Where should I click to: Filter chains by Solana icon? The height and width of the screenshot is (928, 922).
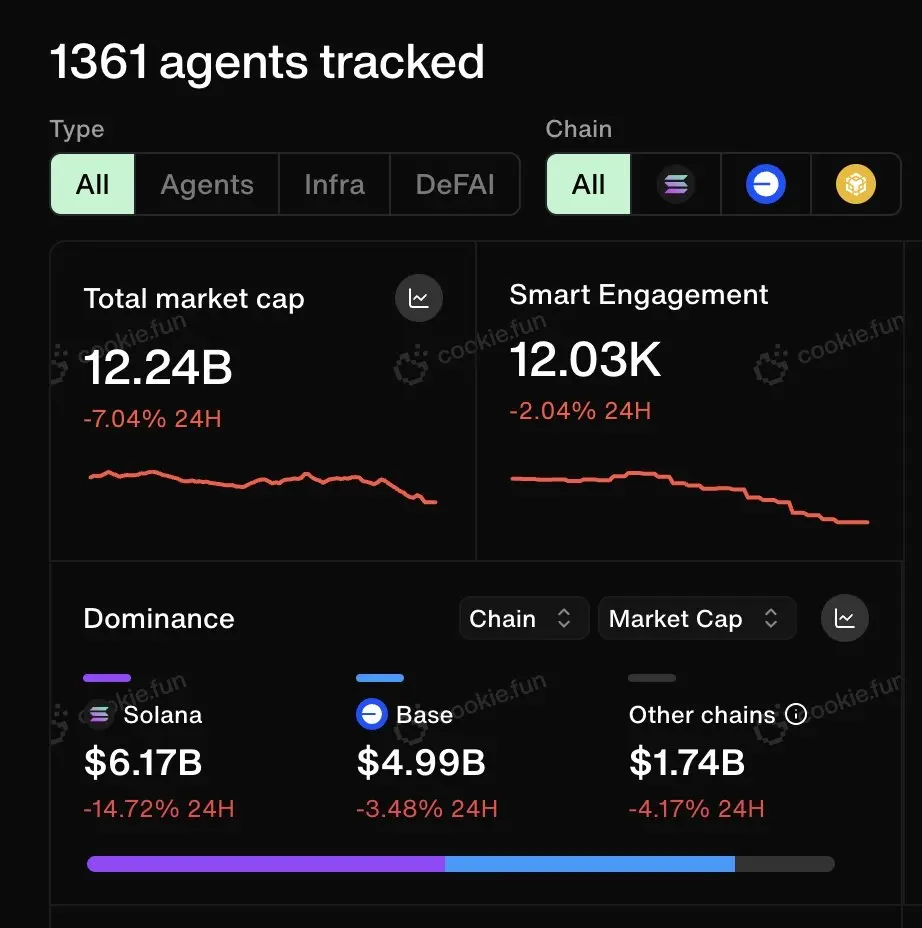[x=676, y=185]
